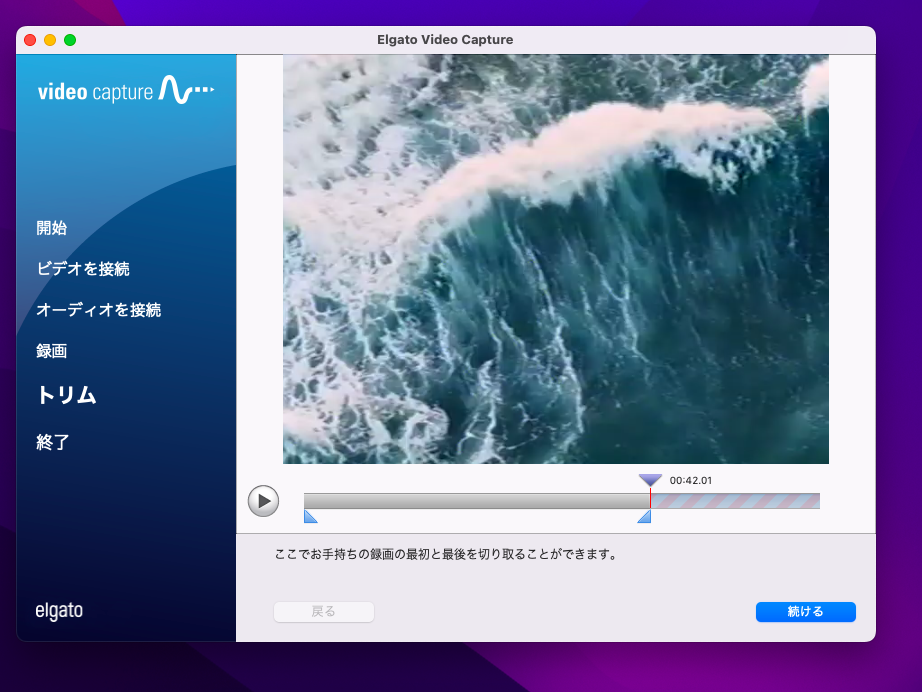Click the elgato logo in sidebar
922x692 pixels.
tap(59, 611)
